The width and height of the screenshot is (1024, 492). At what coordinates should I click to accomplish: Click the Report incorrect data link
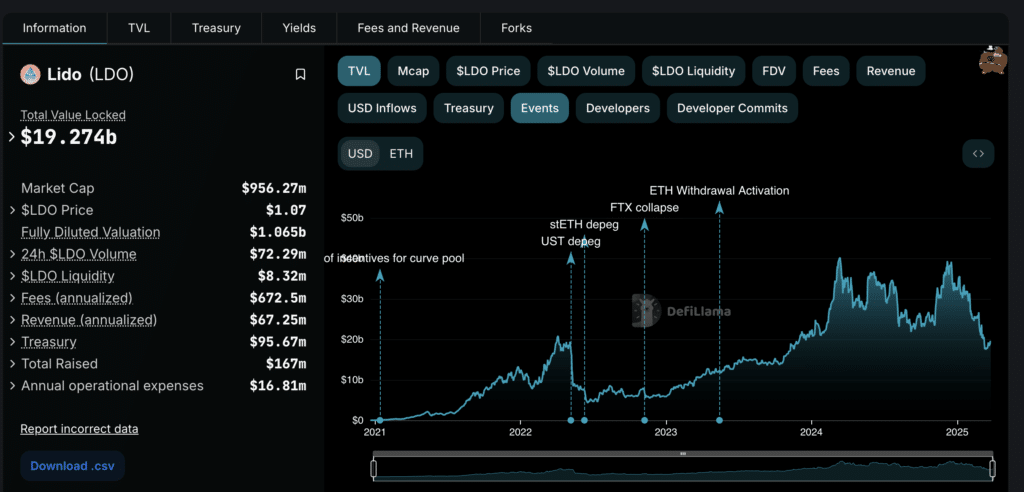pyautogui.click(x=79, y=429)
